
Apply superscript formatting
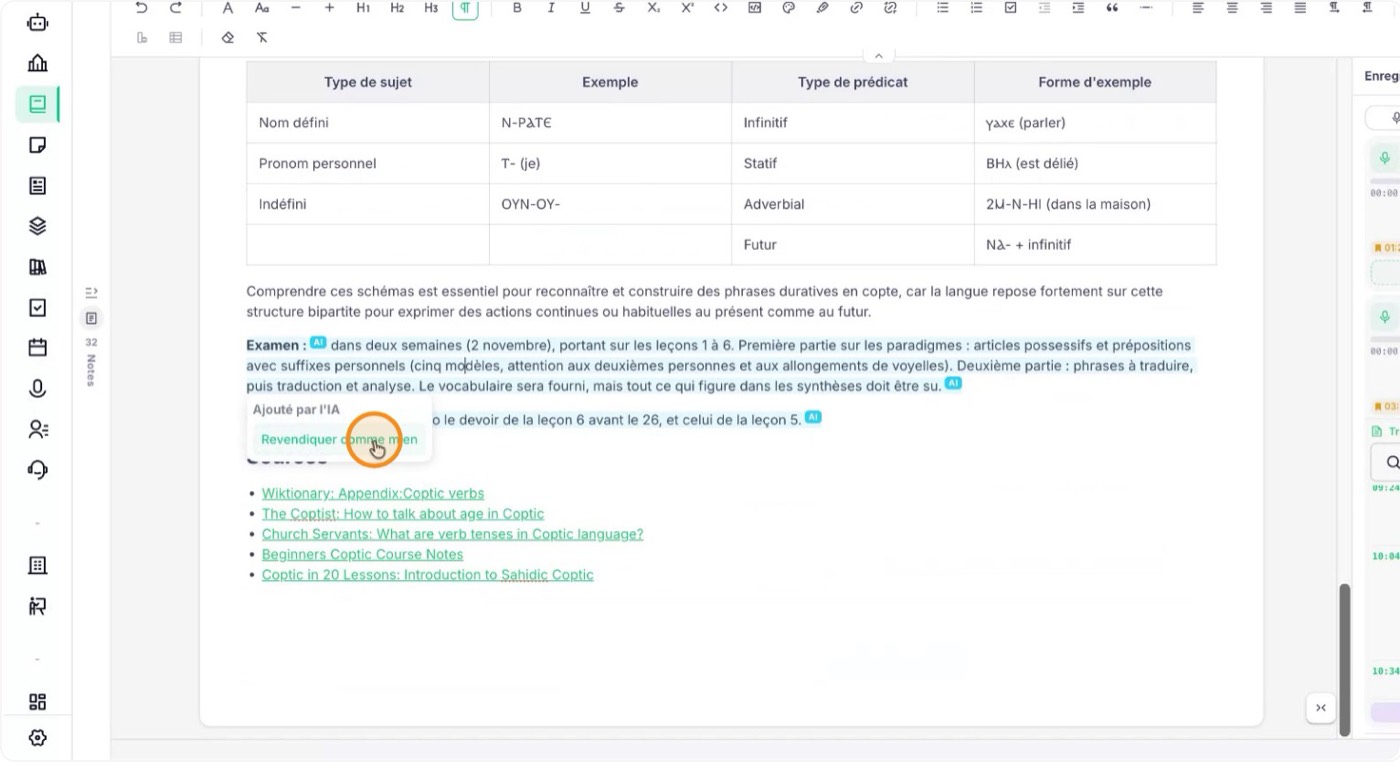[687, 8]
